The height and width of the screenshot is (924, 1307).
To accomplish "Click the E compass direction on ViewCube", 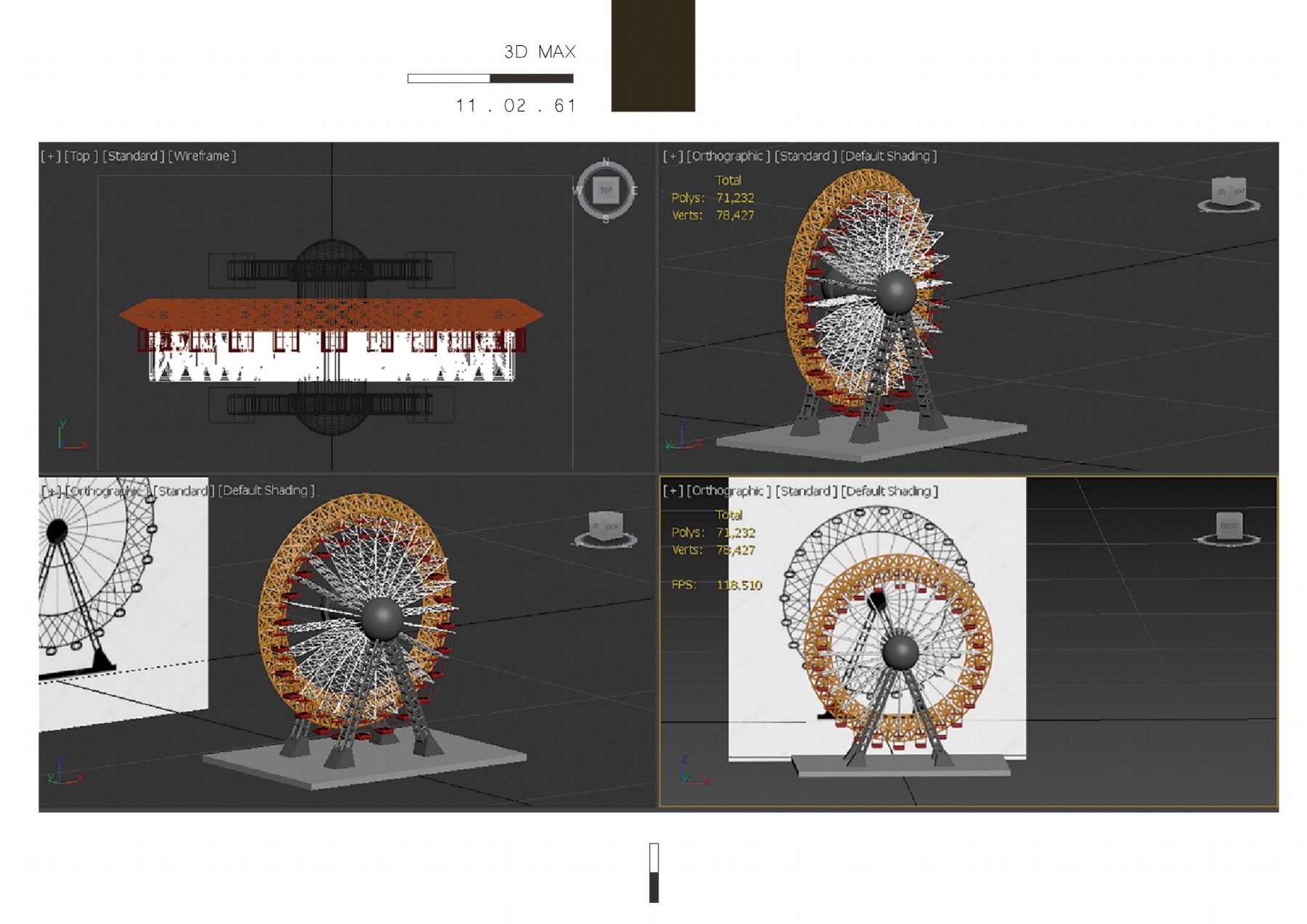I will (x=634, y=190).
